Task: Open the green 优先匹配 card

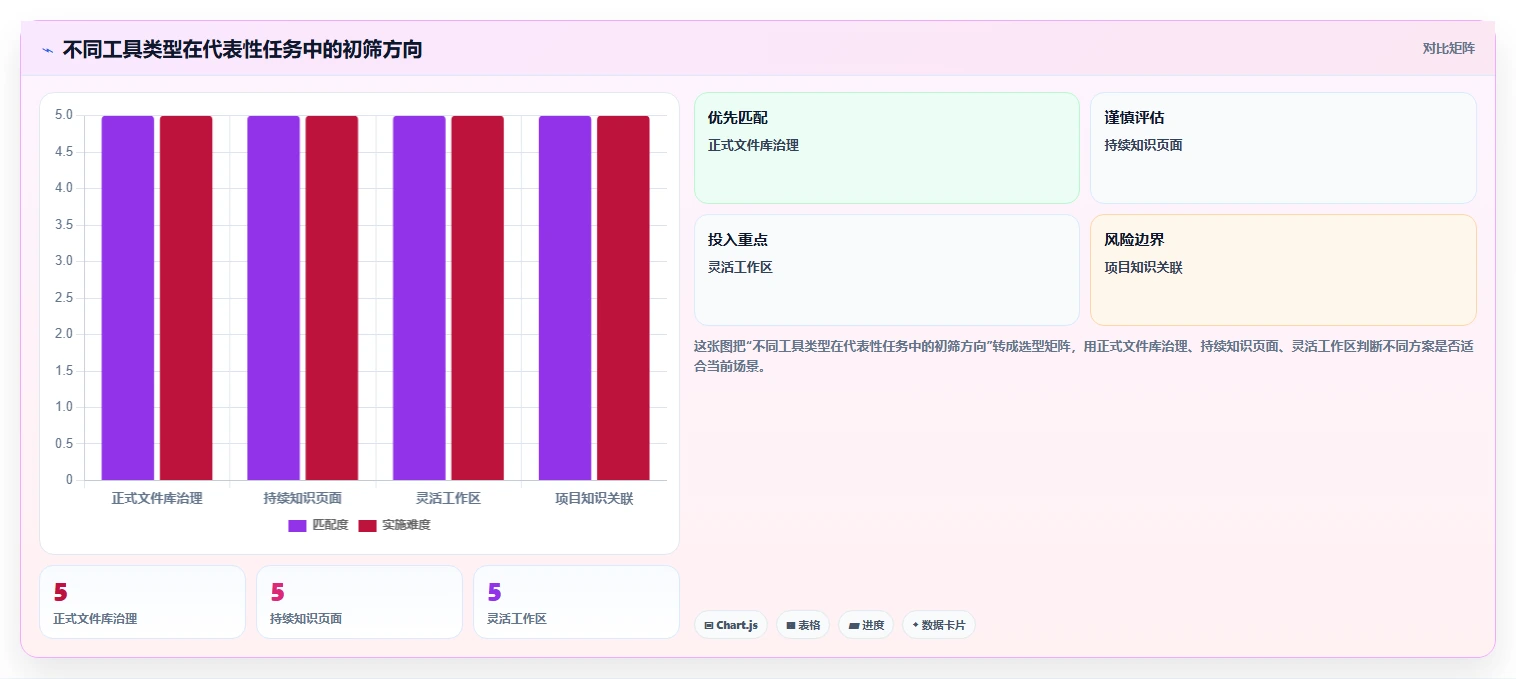Action: point(887,148)
